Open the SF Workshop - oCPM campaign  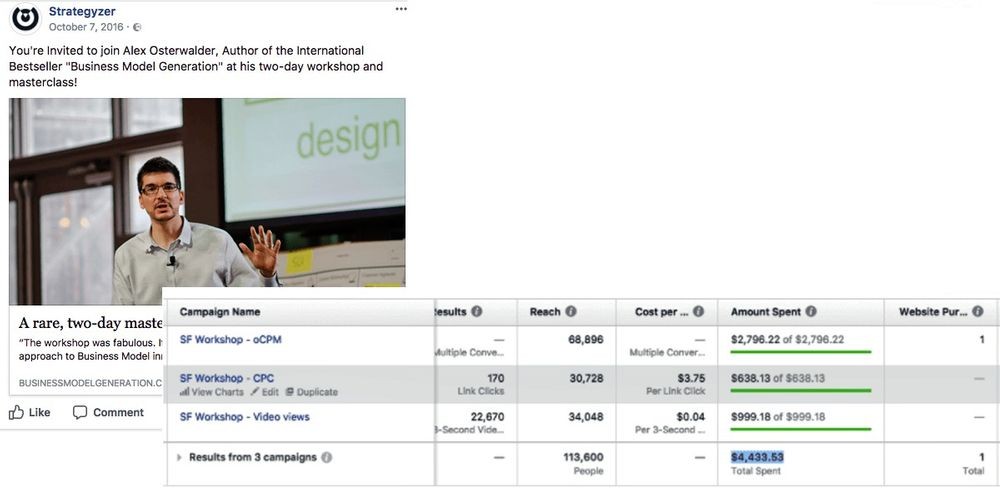click(x=230, y=339)
